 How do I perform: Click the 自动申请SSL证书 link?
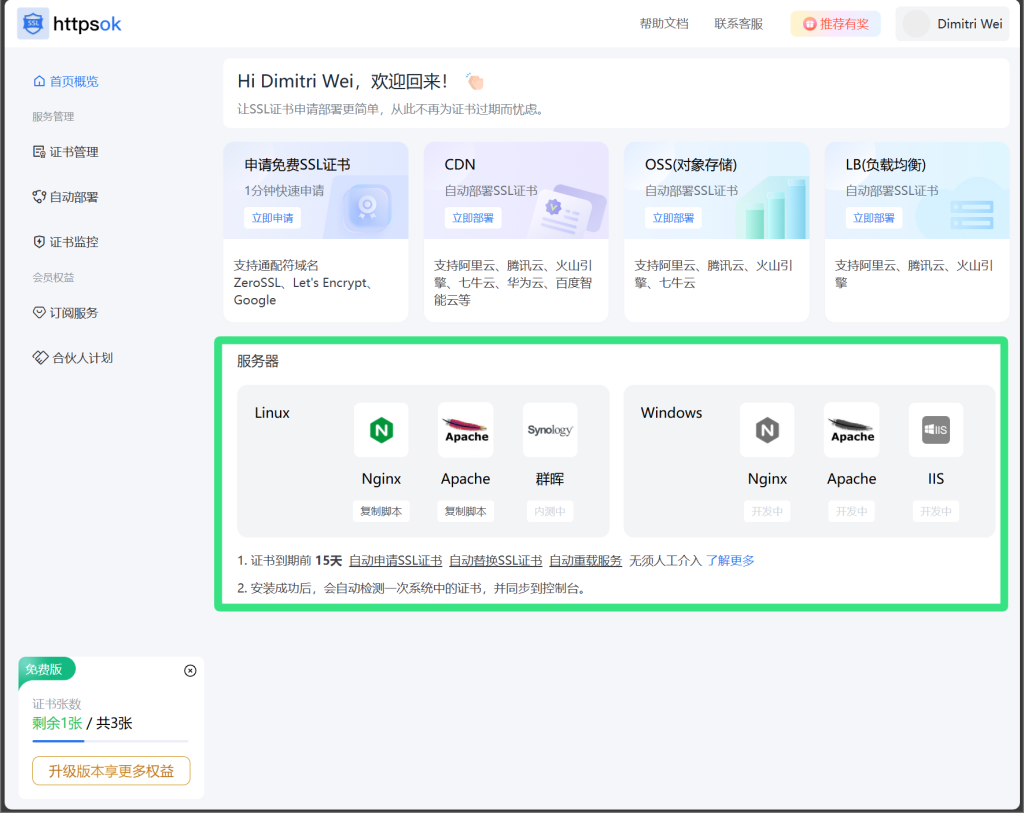point(396,560)
